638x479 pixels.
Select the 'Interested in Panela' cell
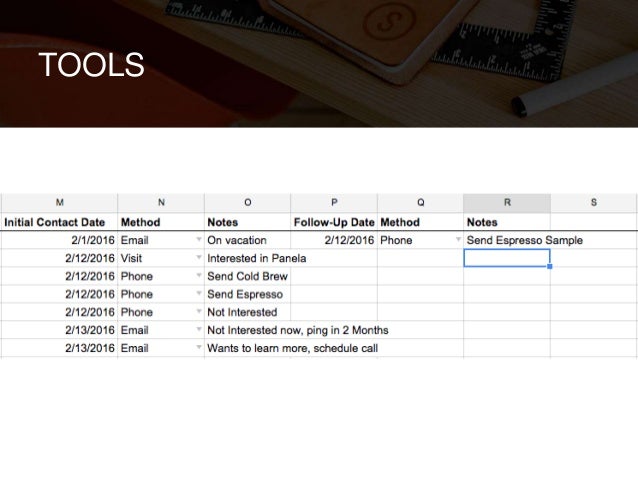(247, 258)
